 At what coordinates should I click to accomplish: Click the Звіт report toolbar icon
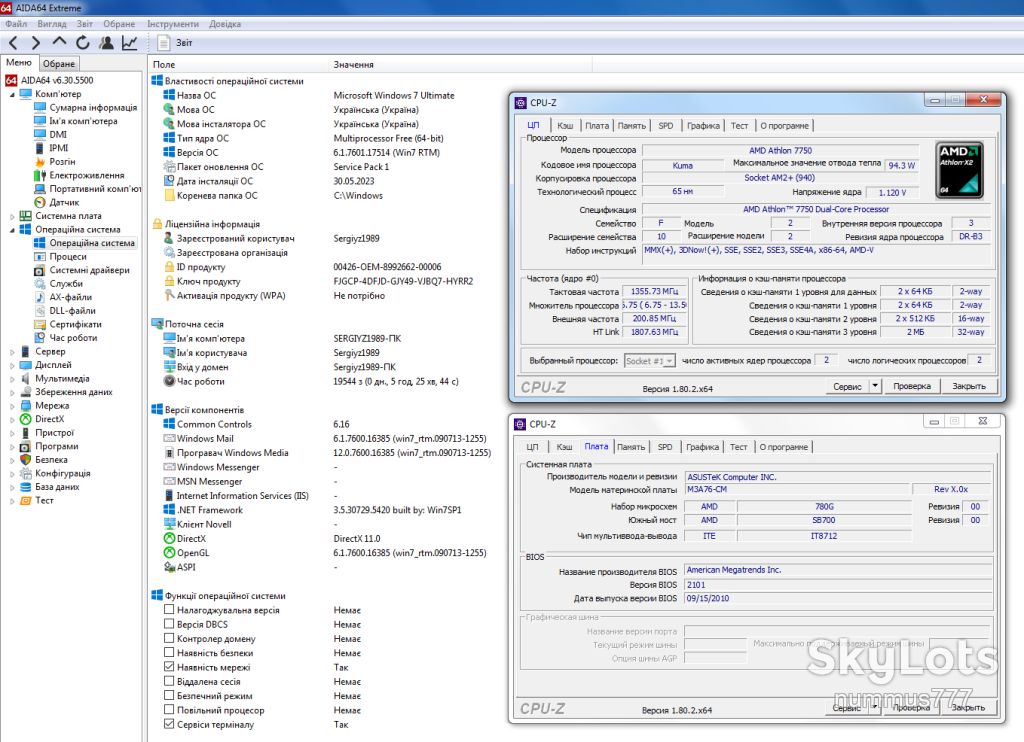point(163,43)
